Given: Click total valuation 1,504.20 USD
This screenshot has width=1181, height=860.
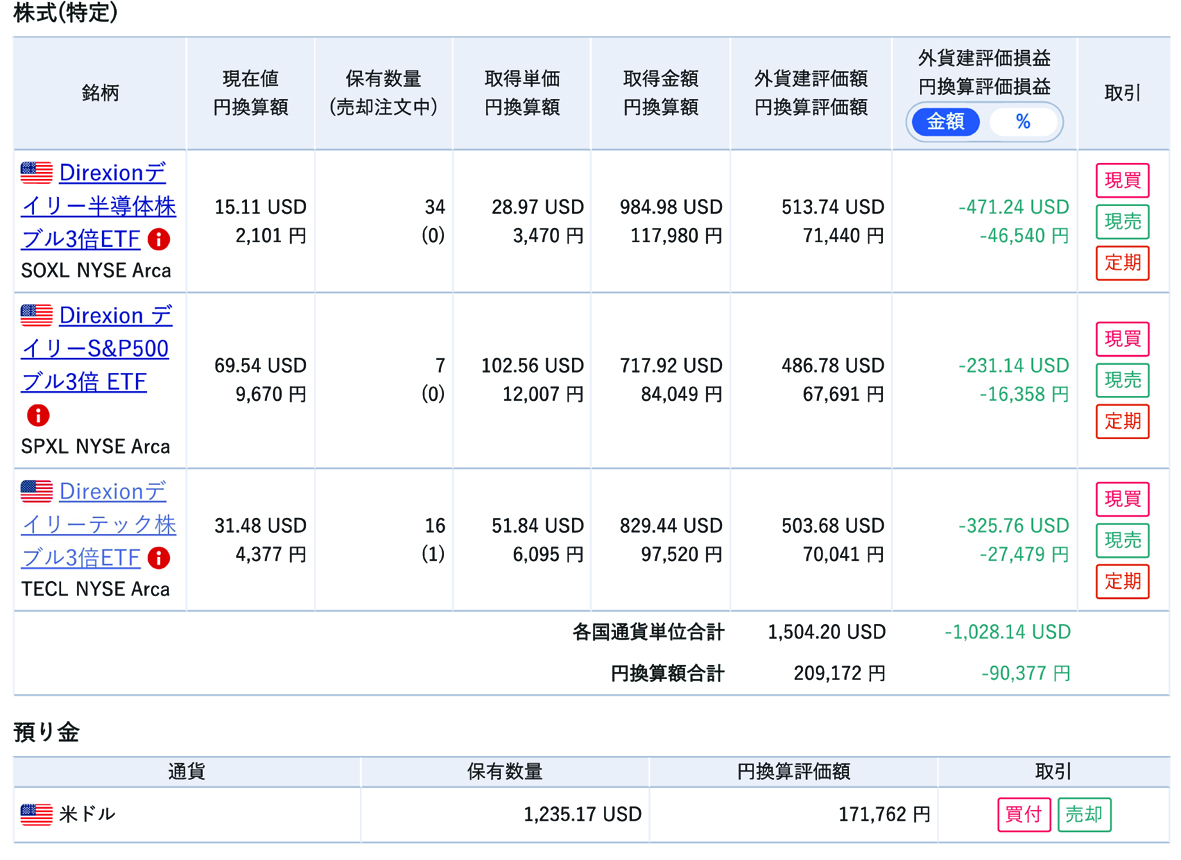Looking at the screenshot, I should [826, 632].
